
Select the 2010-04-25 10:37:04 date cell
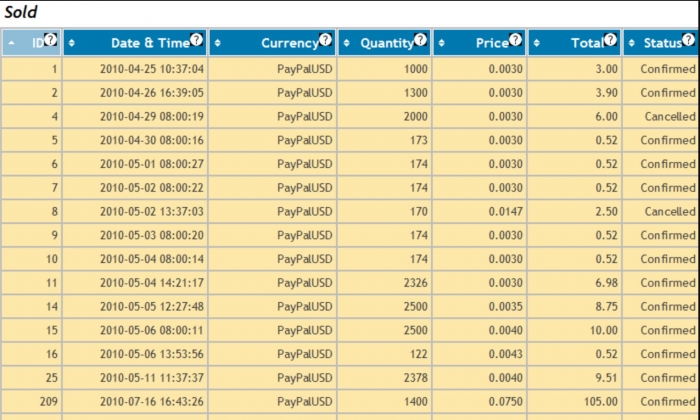152,69
